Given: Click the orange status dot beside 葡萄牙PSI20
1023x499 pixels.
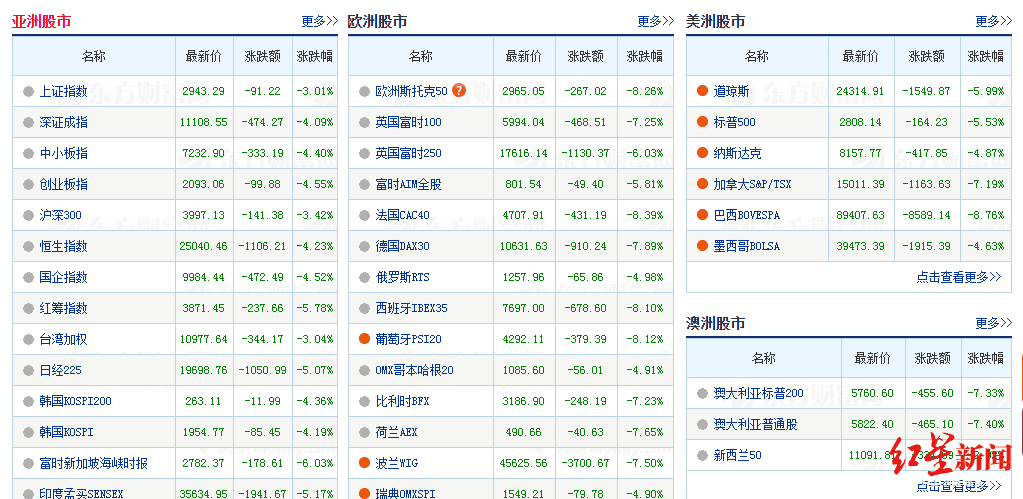Looking at the screenshot, I should [364, 339].
